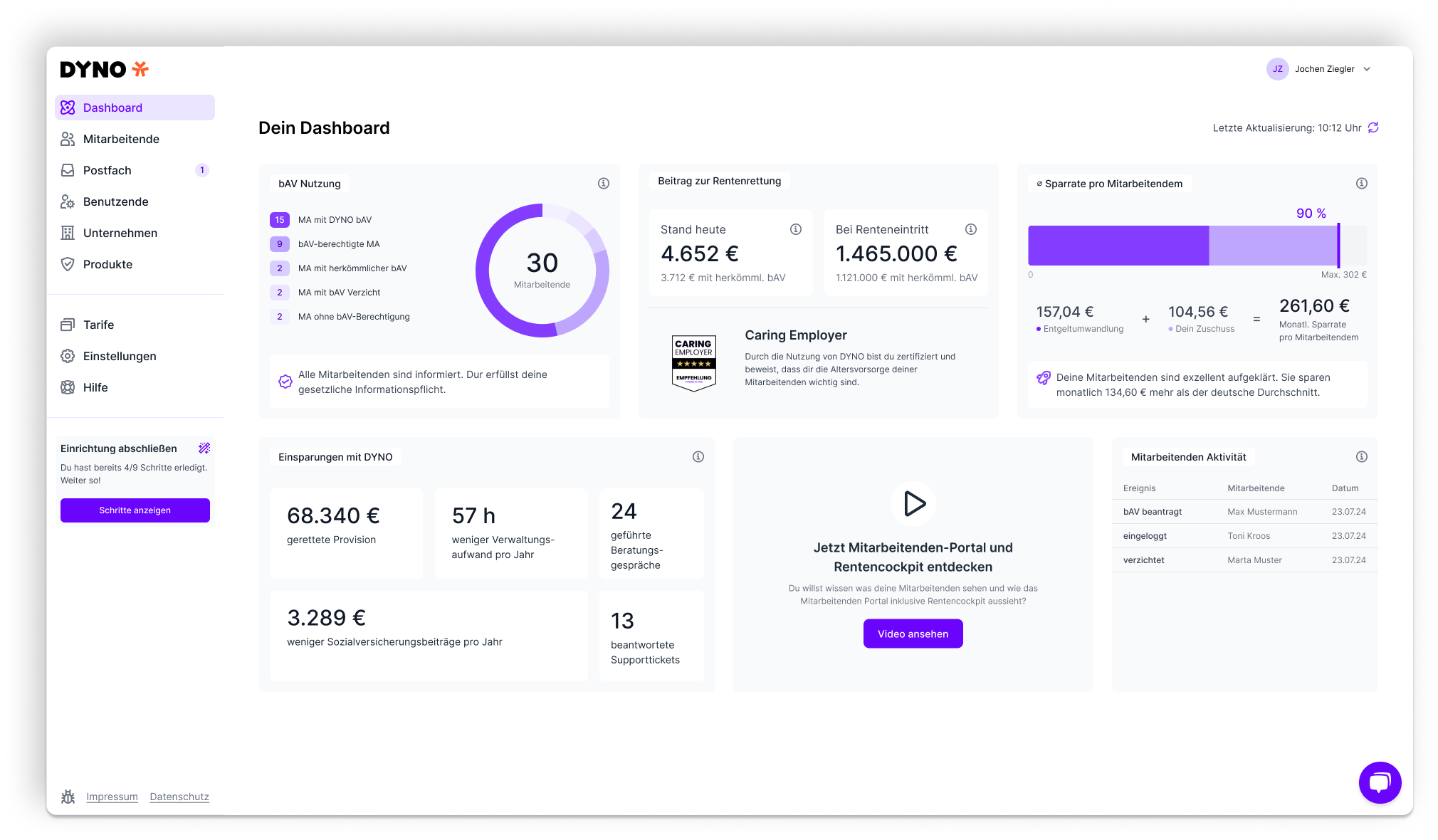Open the Datenschutz link
This screenshot has width=1438, height=840.
[179, 797]
